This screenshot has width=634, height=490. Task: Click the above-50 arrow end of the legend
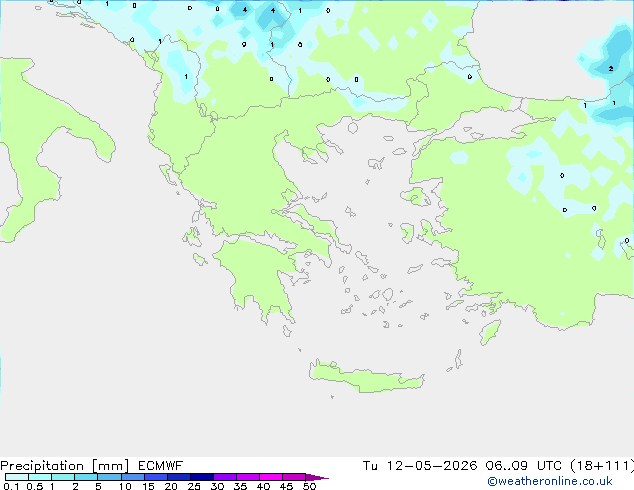[x=317, y=477]
